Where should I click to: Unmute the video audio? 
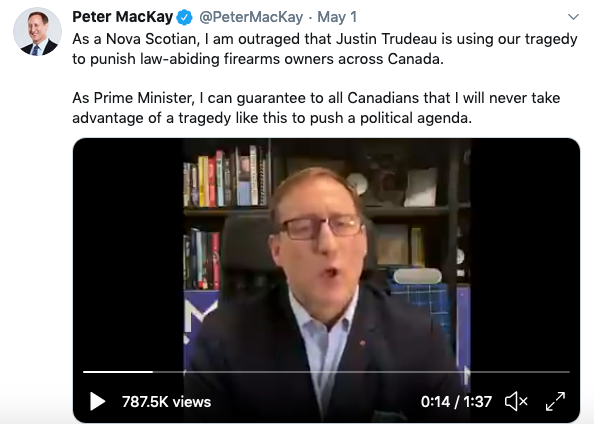tap(516, 401)
